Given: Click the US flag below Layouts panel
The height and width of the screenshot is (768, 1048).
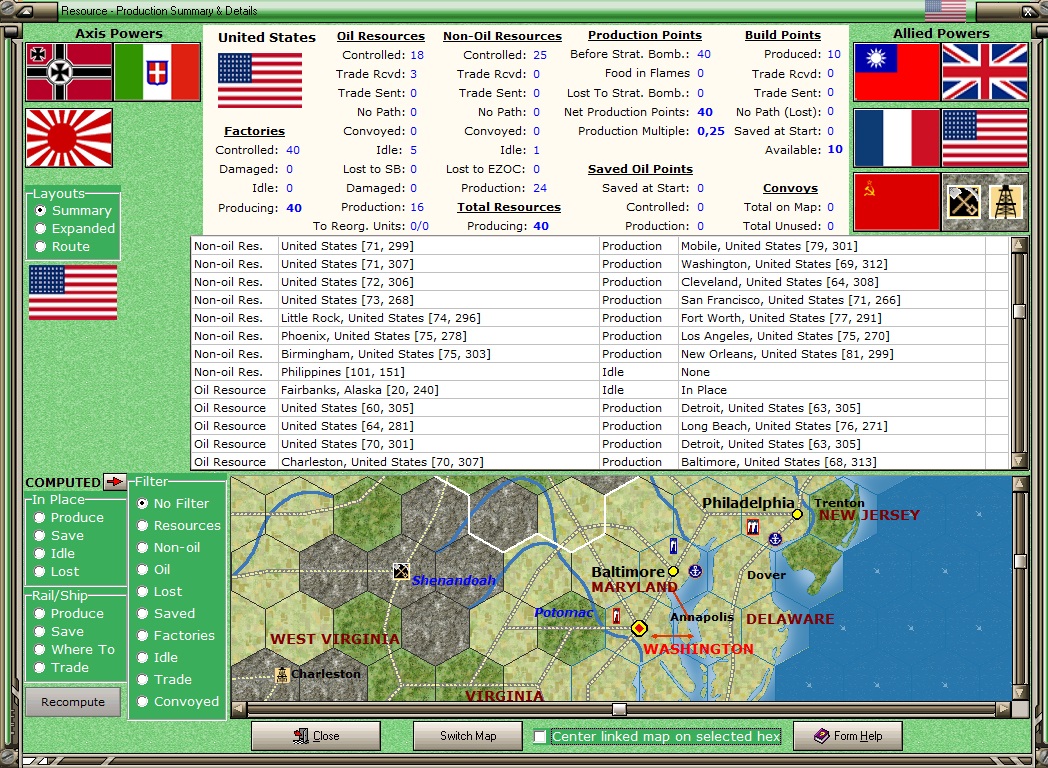Looking at the screenshot, I should click(73, 292).
